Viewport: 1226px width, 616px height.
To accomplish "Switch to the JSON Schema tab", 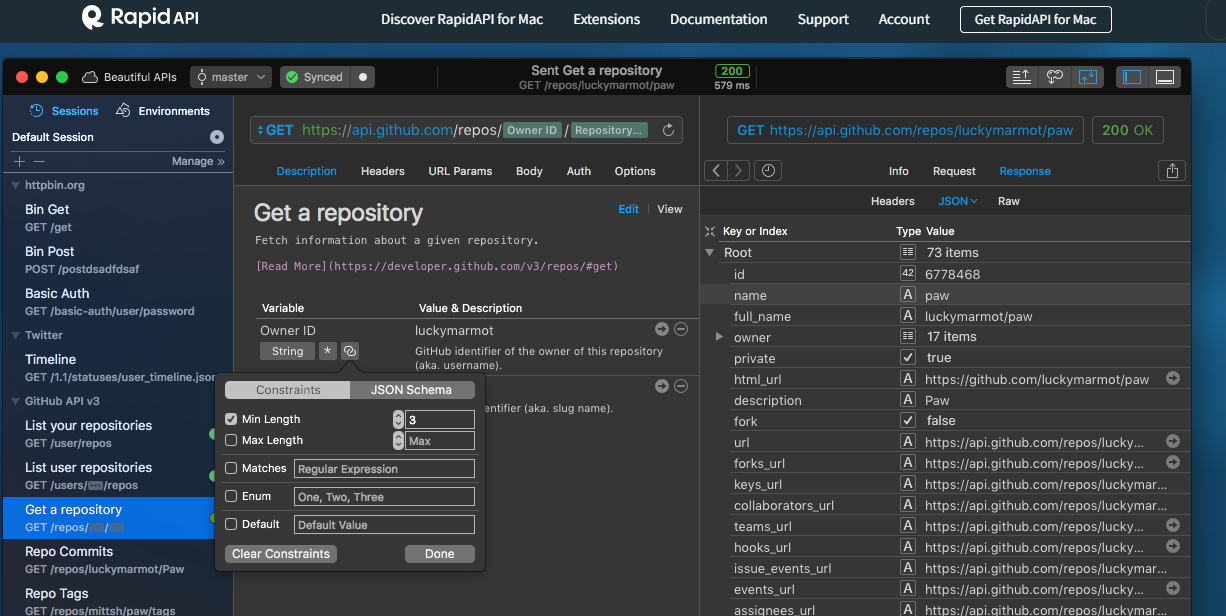I will tap(410, 390).
